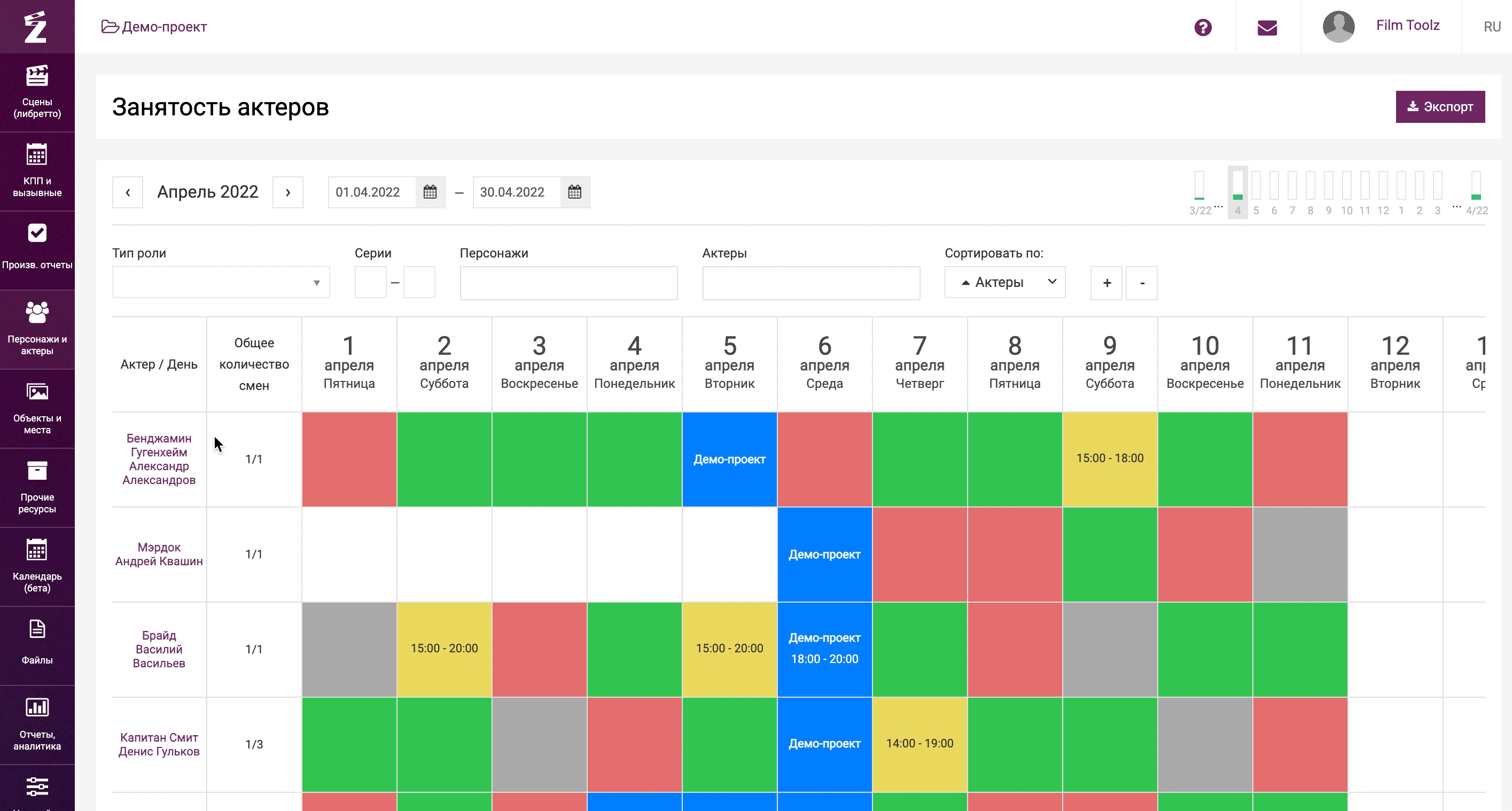
Task: Click Брайд's 15:00 - 20:00 cell on 5 апреля
Action: tap(729, 649)
